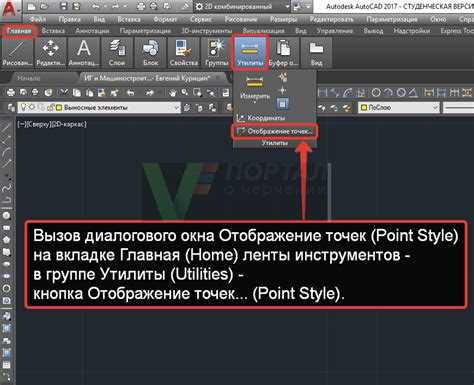Switch to the Начало file tab
This screenshot has height=385, width=474.
click(29, 78)
